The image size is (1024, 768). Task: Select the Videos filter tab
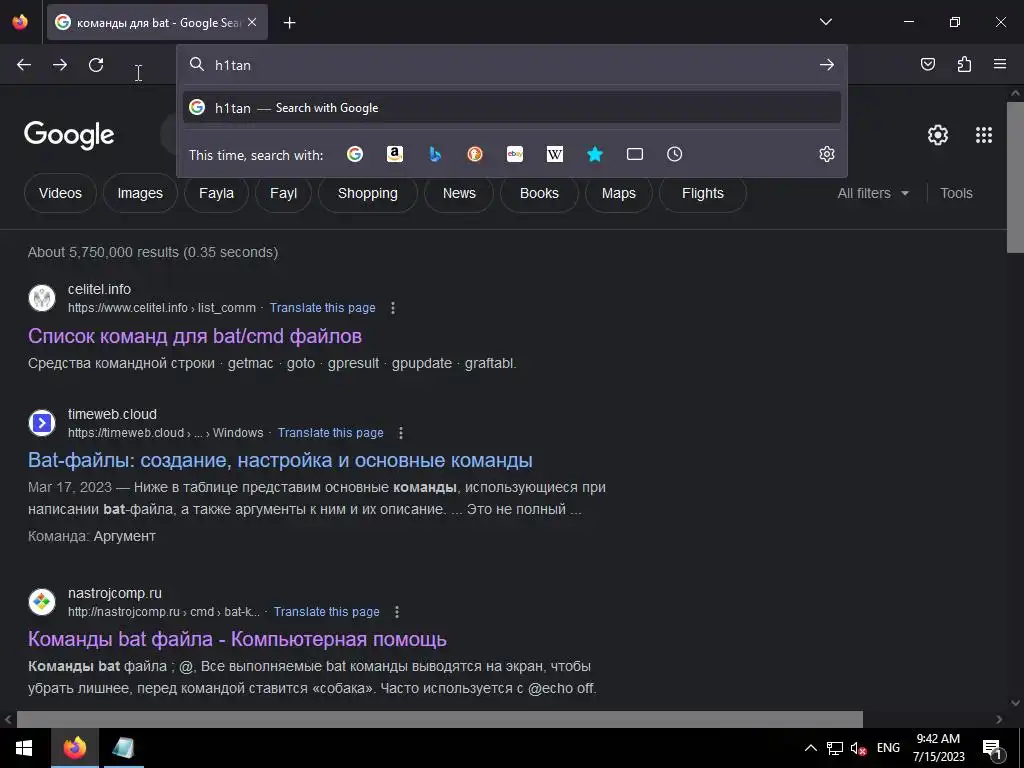tap(60, 193)
